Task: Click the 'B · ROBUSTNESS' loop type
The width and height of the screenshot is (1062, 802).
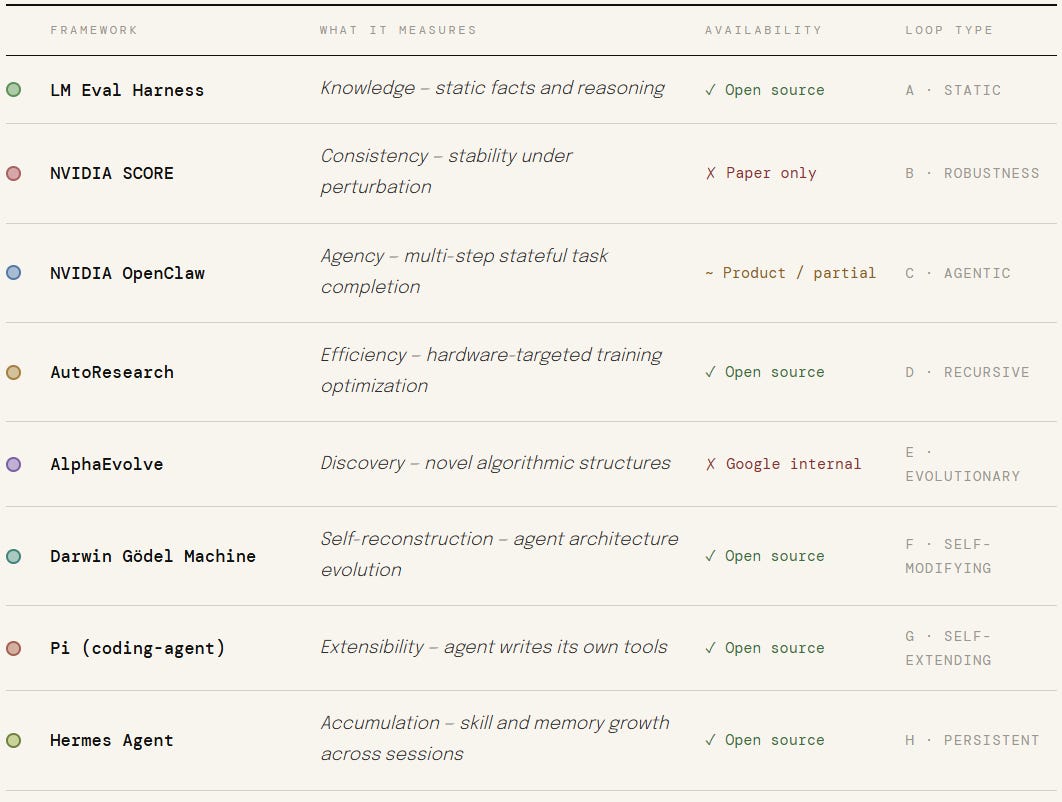Action: coord(972,173)
